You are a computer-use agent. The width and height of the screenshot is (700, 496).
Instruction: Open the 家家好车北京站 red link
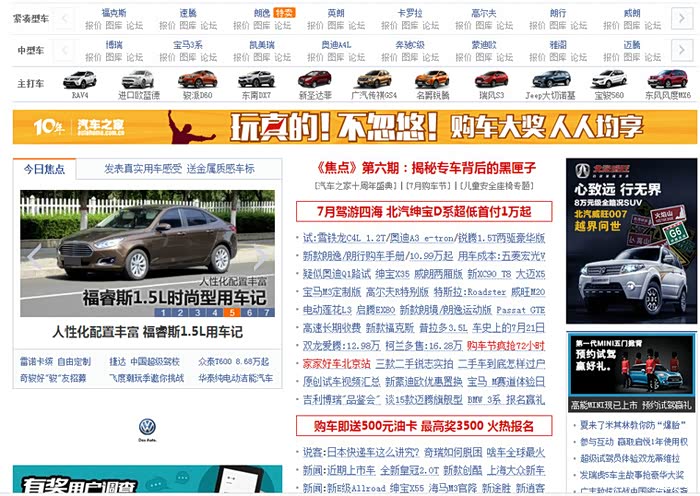(337, 364)
